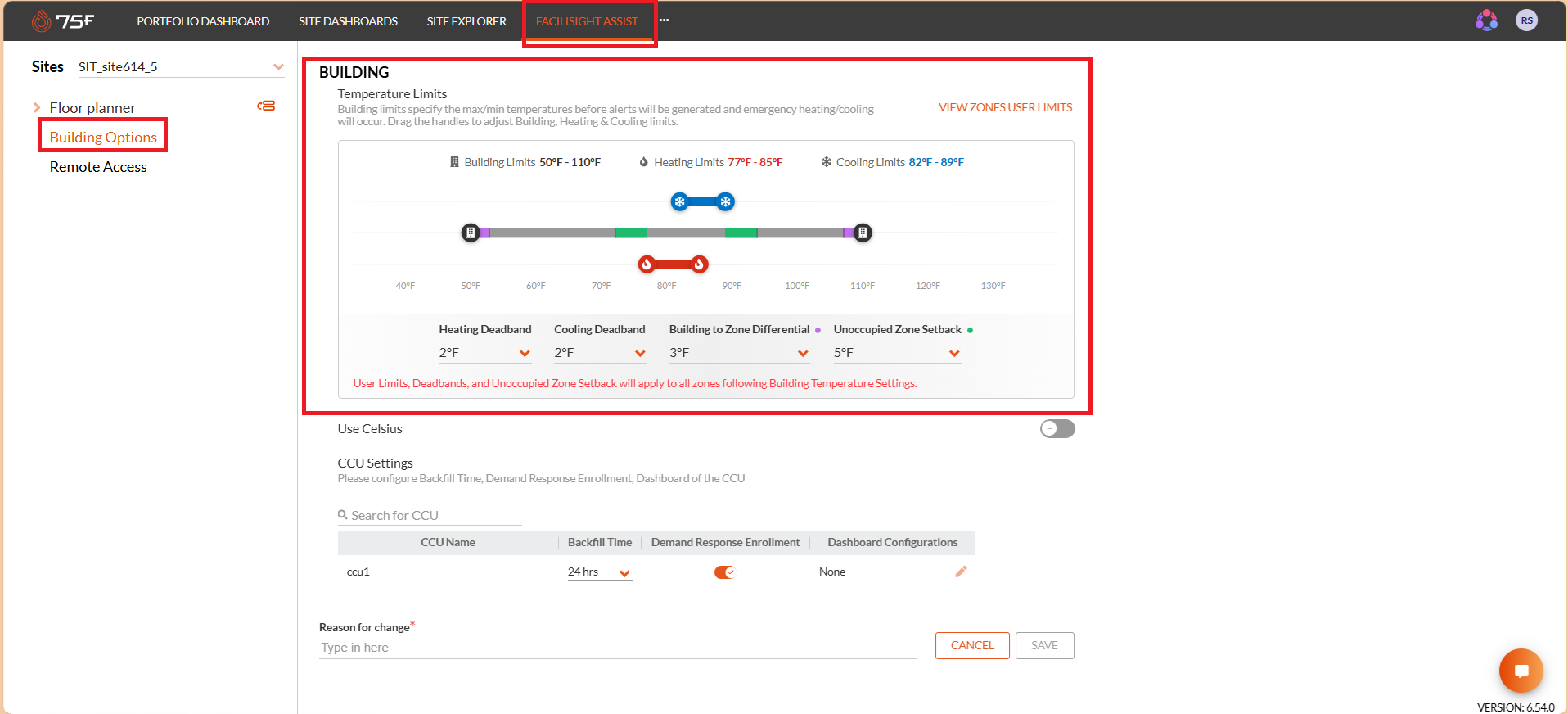Open the Heating Deadband dropdown

[484, 353]
